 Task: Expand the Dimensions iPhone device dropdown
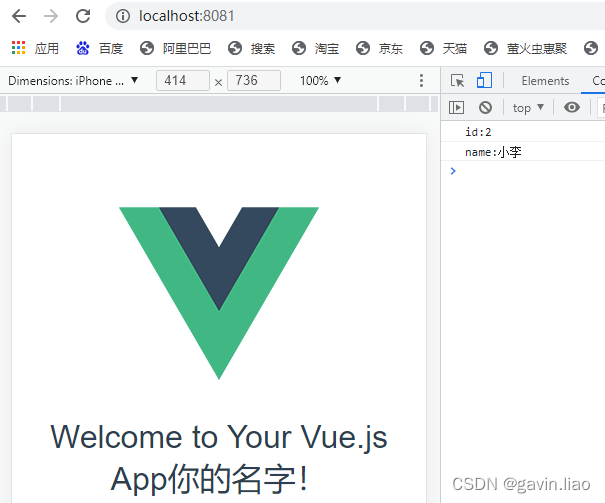pyautogui.click(x=73, y=81)
